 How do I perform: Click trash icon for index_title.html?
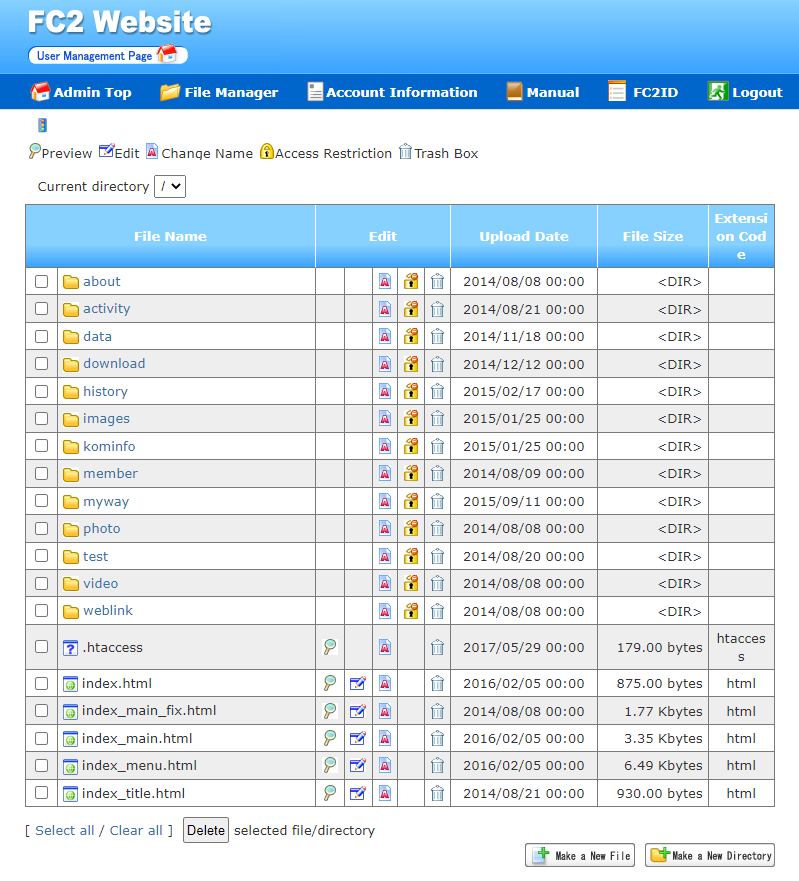pos(437,793)
